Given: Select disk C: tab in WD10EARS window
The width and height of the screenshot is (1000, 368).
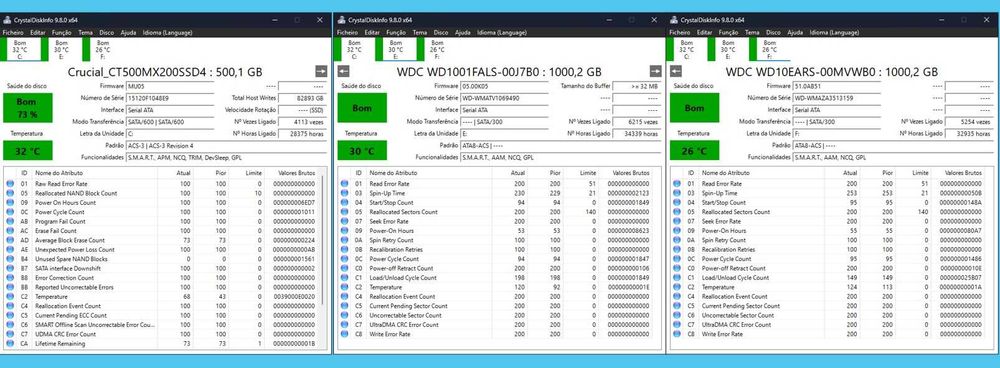Looking at the screenshot, I should click(x=686, y=50).
